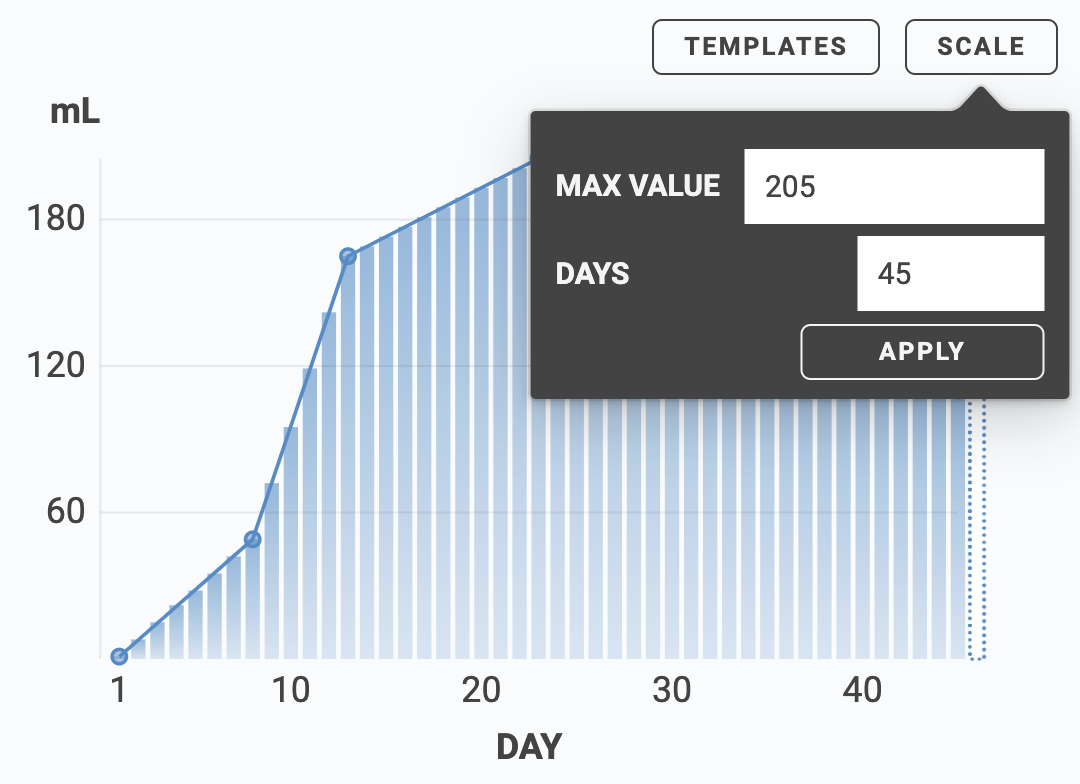
Task: Click the dotted placeholder bar at chart end
Action: click(x=977, y=530)
